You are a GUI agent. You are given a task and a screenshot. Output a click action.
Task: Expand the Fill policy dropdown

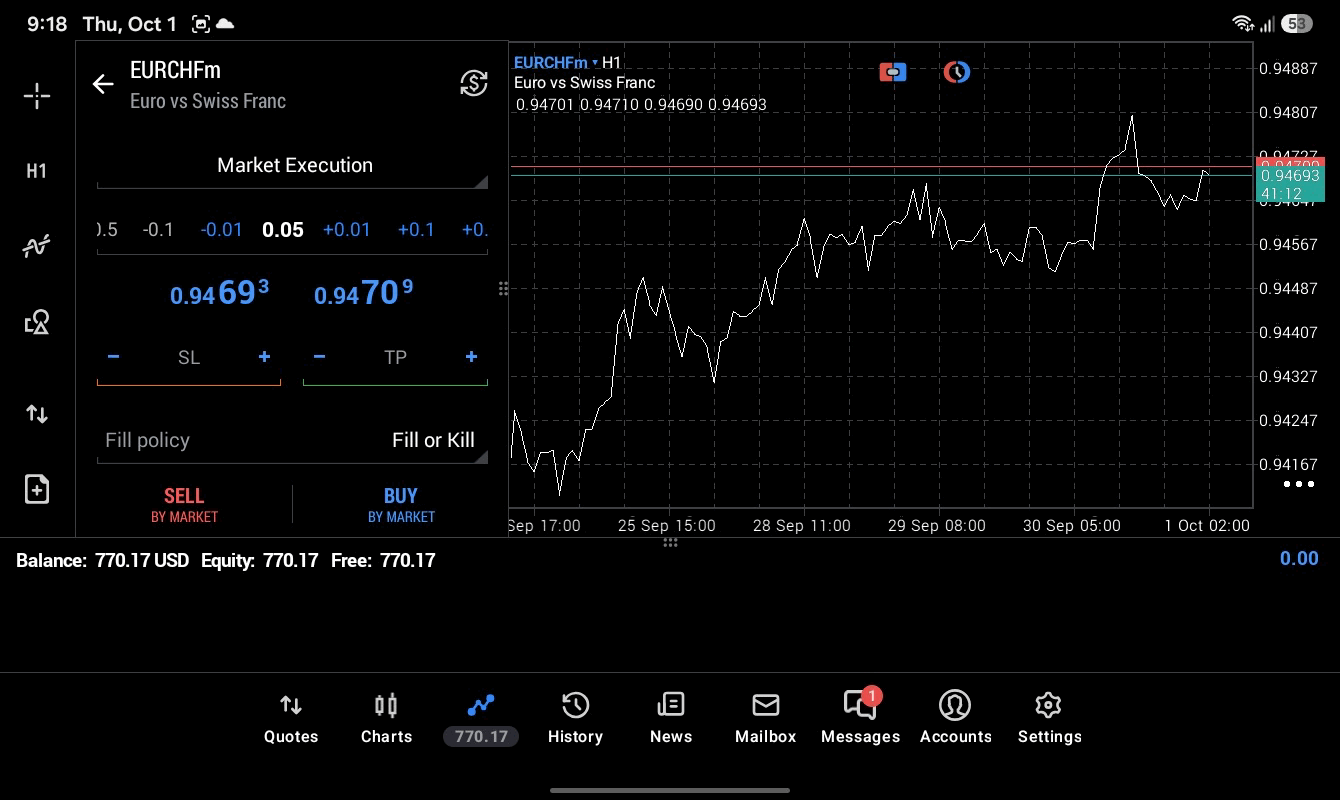(x=293, y=440)
